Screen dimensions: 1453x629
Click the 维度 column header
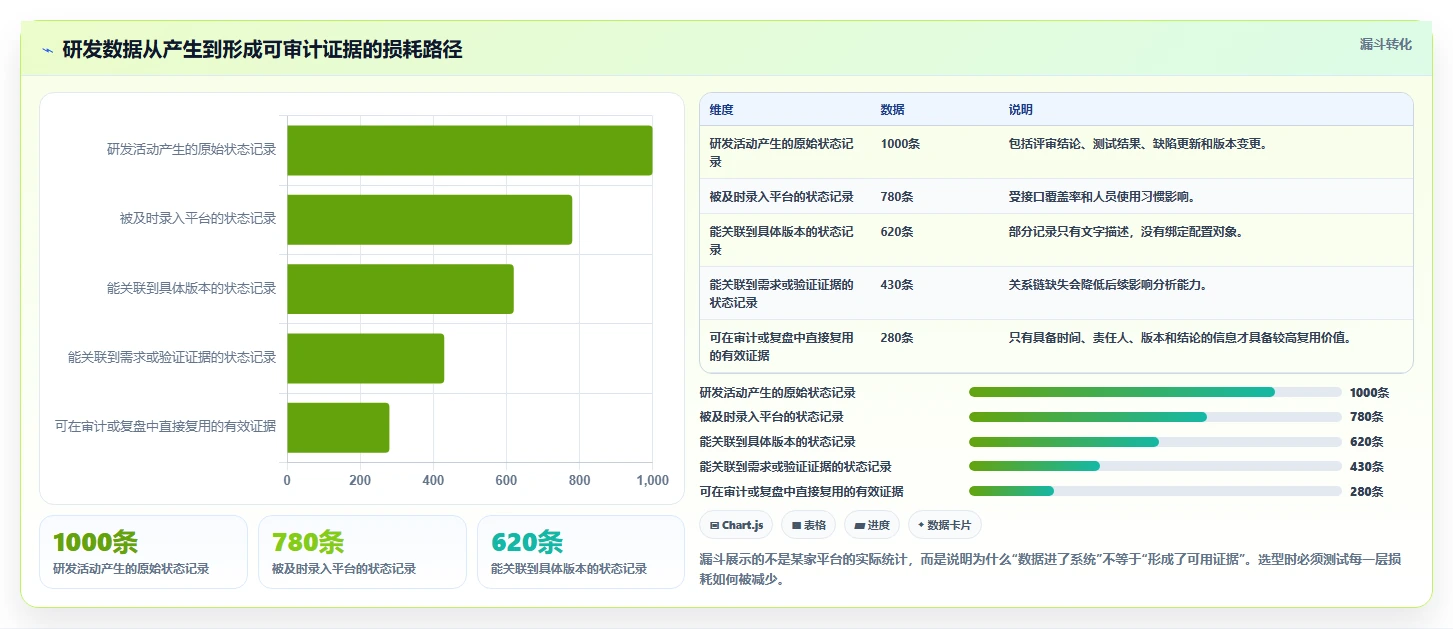coord(721,110)
